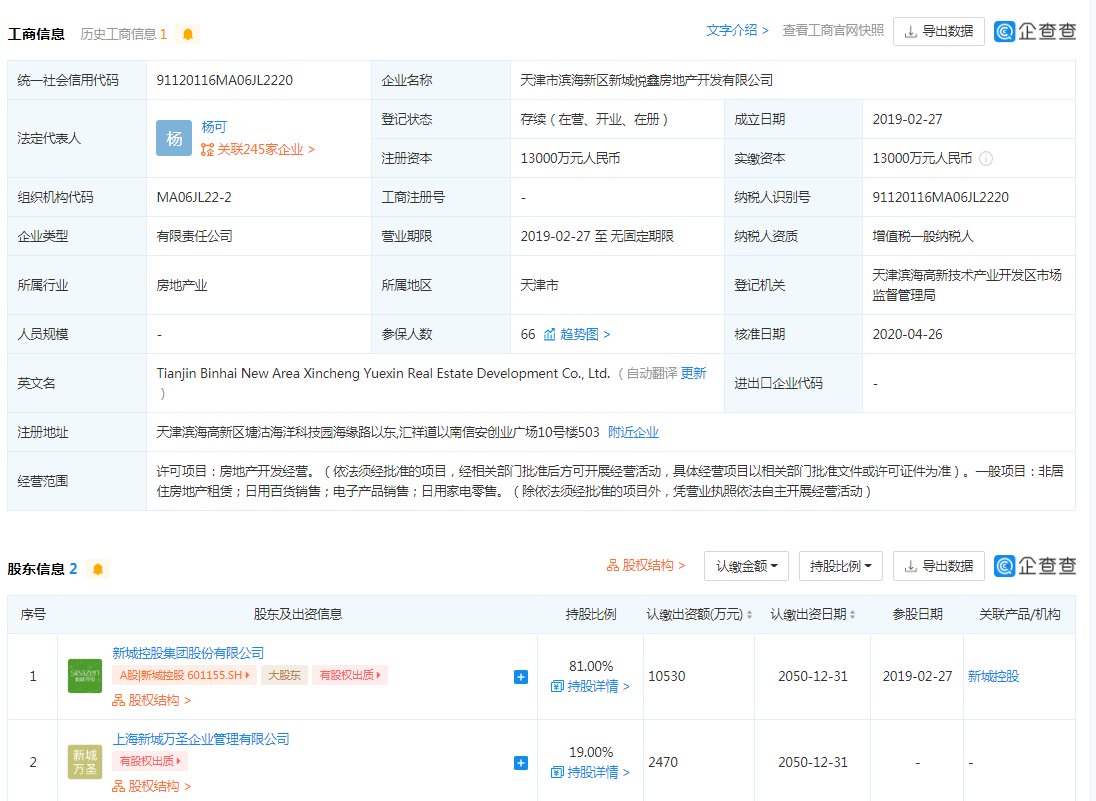Click the bell icon beside 股东信息
Image resolution: width=1096 pixels, height=801 pixels.
(x=97, y=569)
